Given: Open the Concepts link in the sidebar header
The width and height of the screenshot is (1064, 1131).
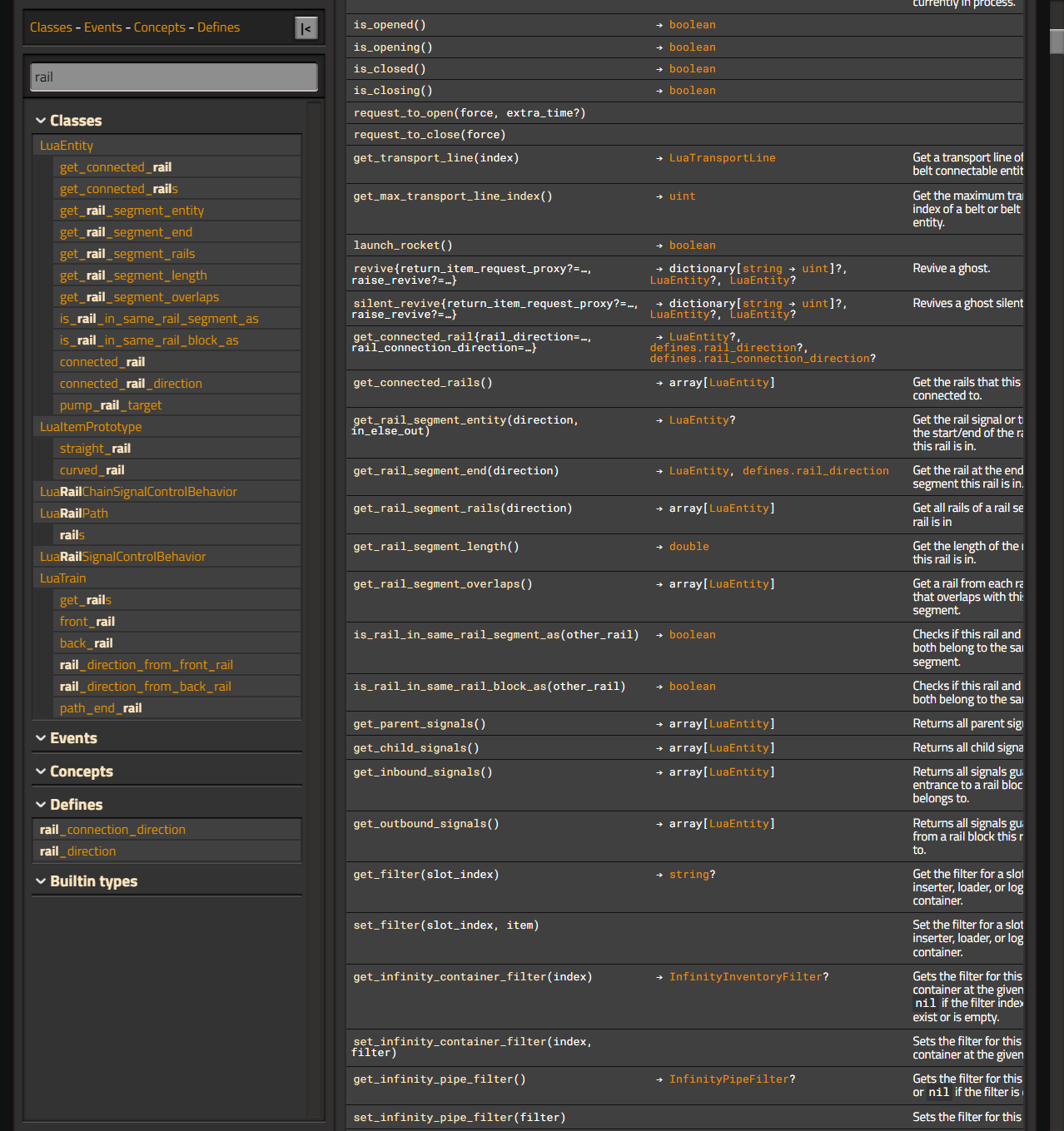Looking at the screenshot, I should point(160,27).
